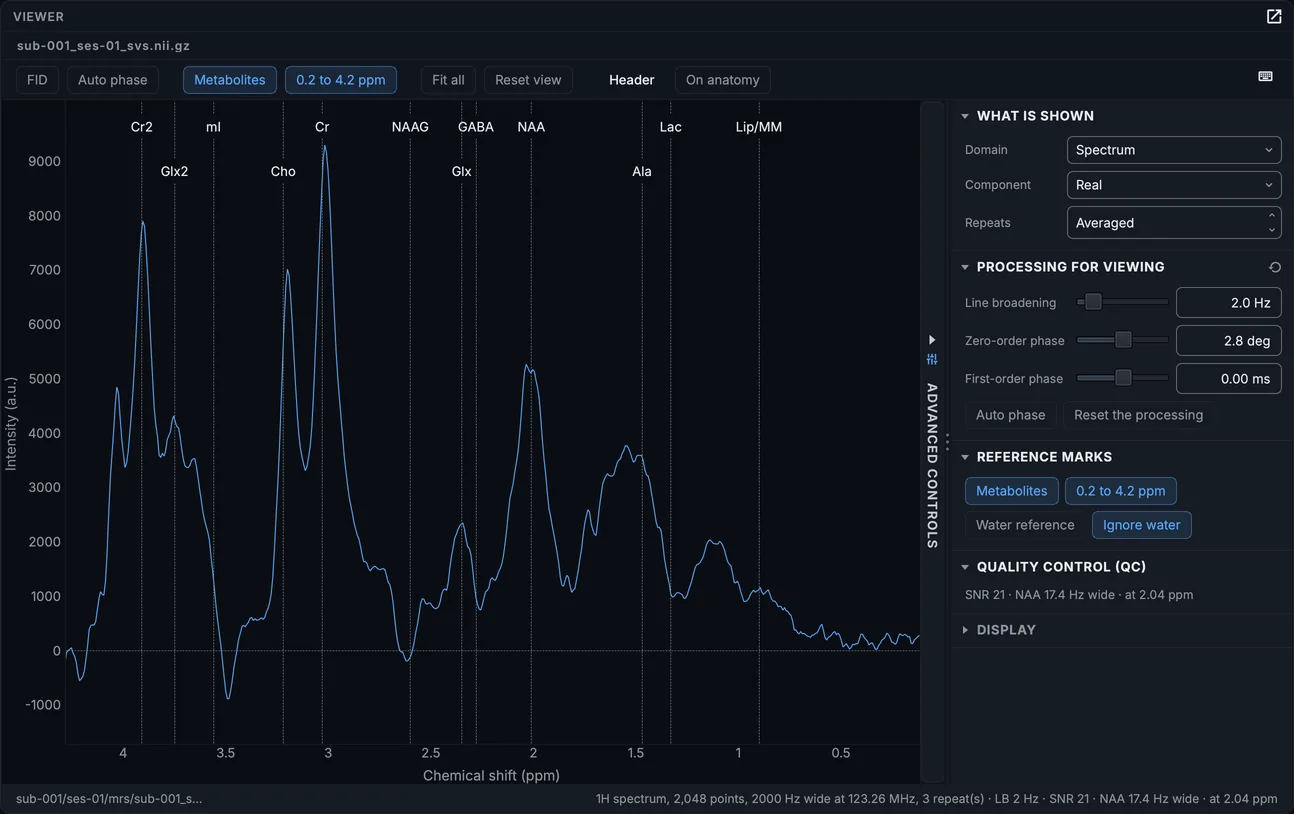Viewport: 1294px width, 814px height.
Task: Switch to the Header tab
Action: coord(632,80)
